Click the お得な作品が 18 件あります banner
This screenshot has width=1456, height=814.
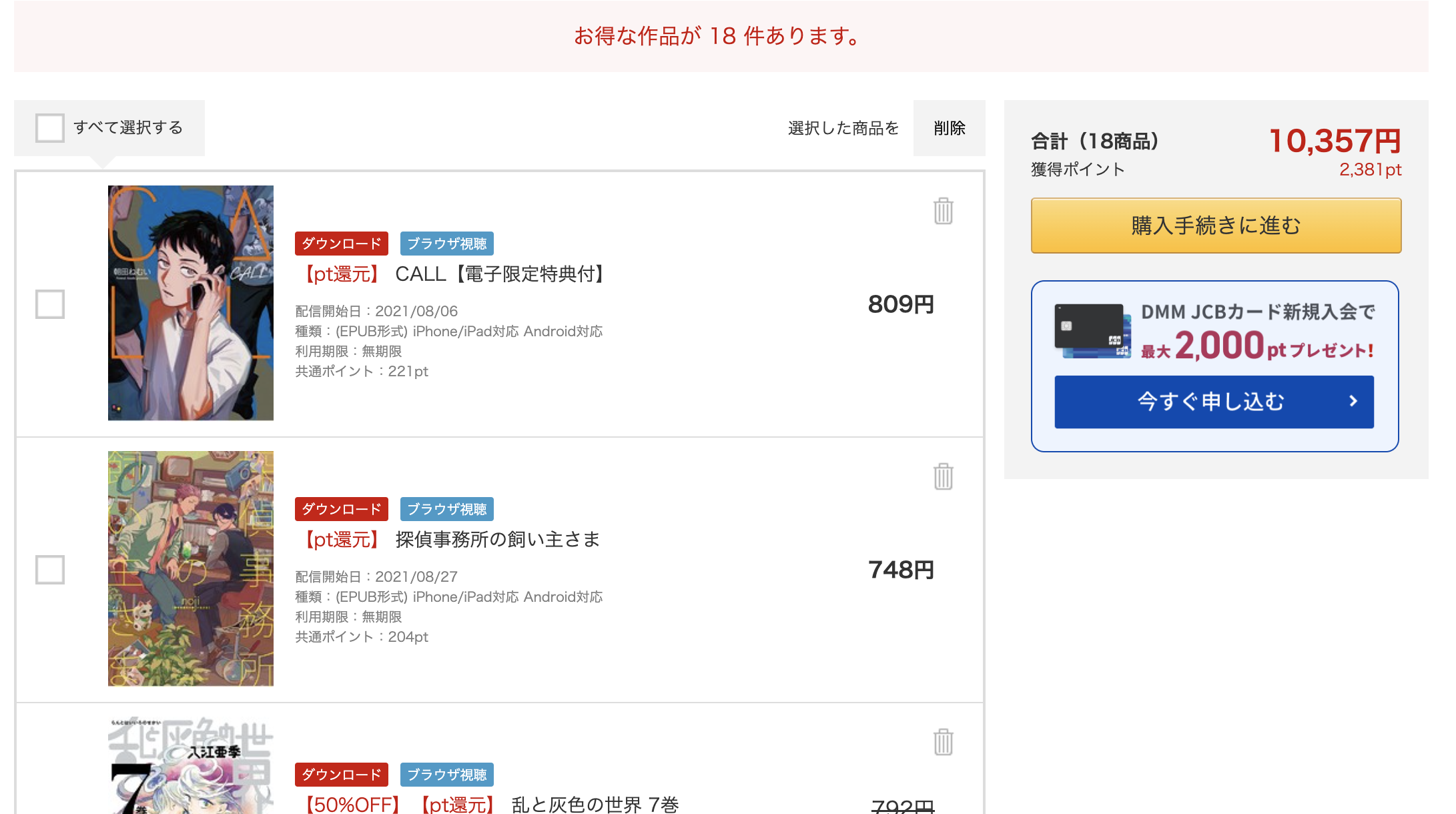click(x=721, y=36)
